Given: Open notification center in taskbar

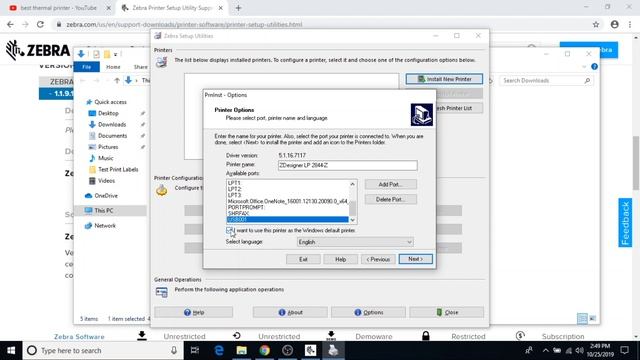Looking at the screenshot, I should coord(624,351).
